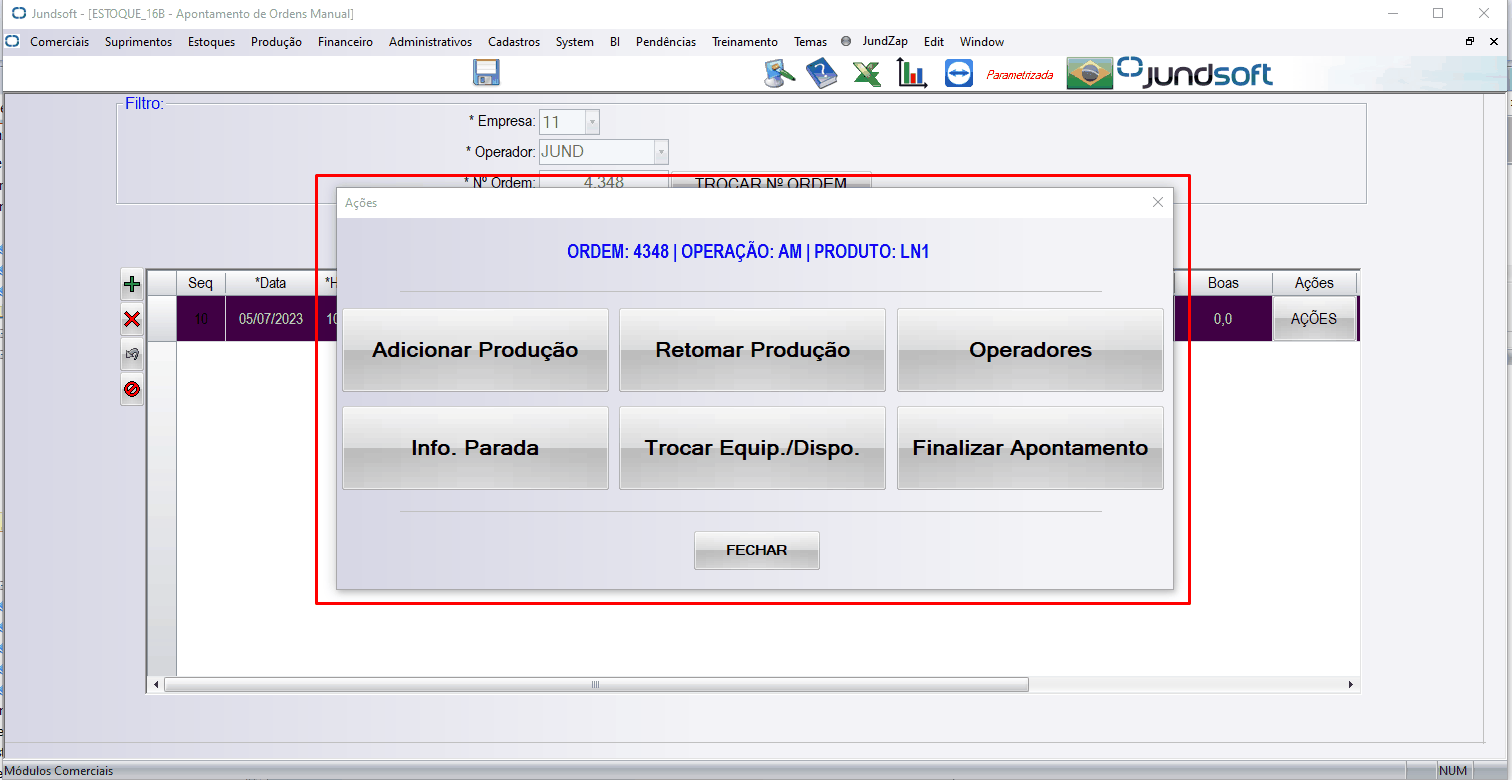This screenshot has width=1512, height=780.
Task: Click the Ações column header
Action: click(x=1314, y=283)
